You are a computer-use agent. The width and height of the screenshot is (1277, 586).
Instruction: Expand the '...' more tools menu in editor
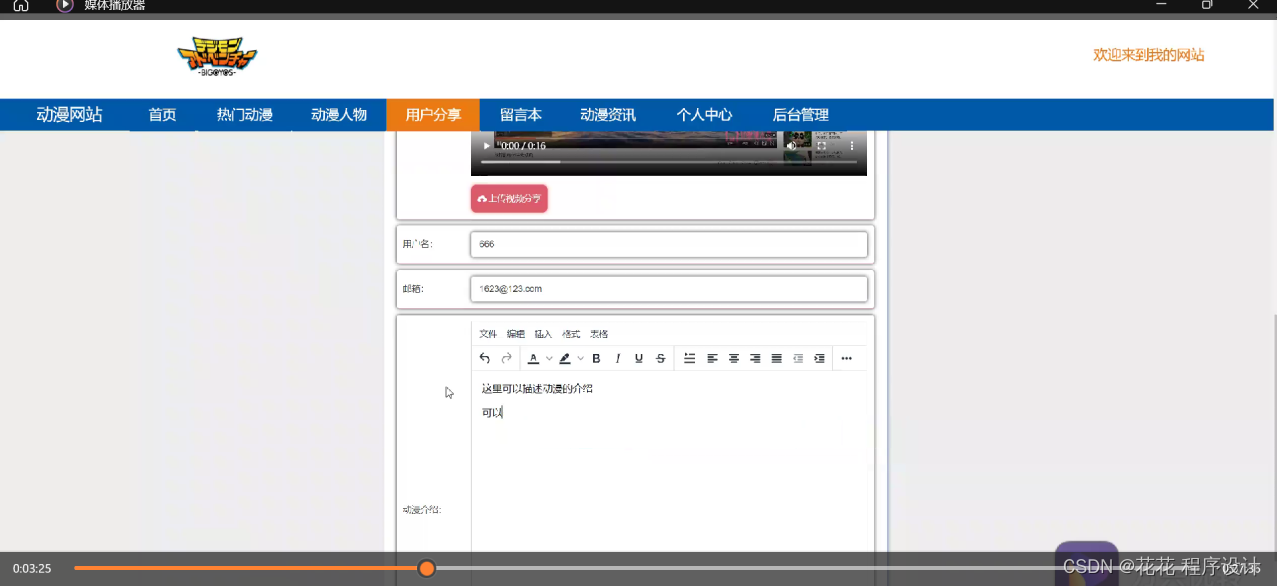(x=846, y=358)
